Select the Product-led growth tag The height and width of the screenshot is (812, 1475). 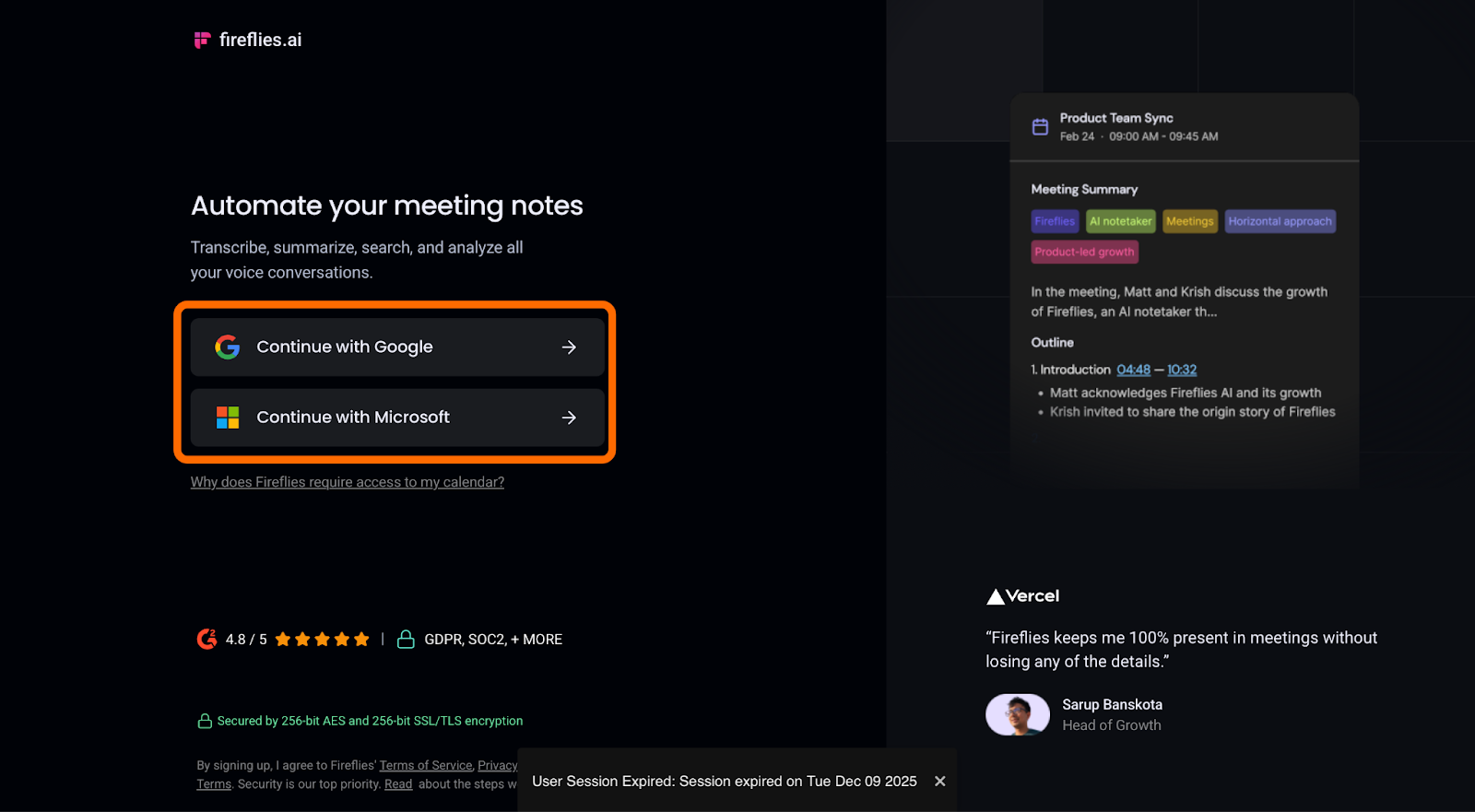[1084, 252]
